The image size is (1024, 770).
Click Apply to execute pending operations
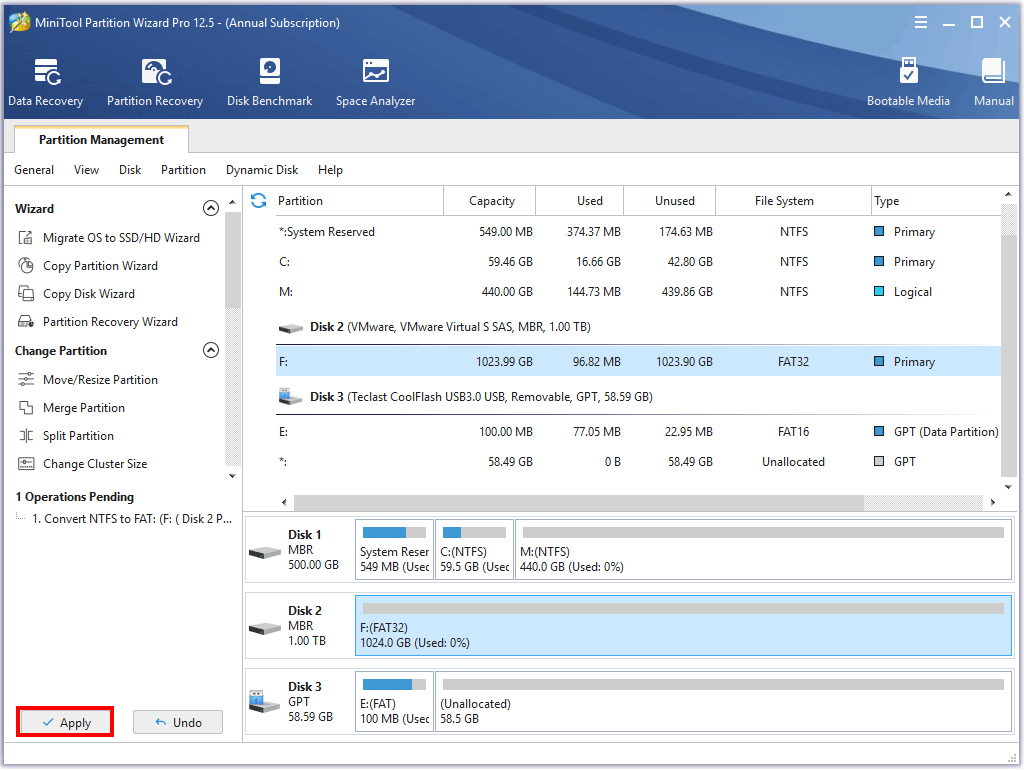point(65,722)
